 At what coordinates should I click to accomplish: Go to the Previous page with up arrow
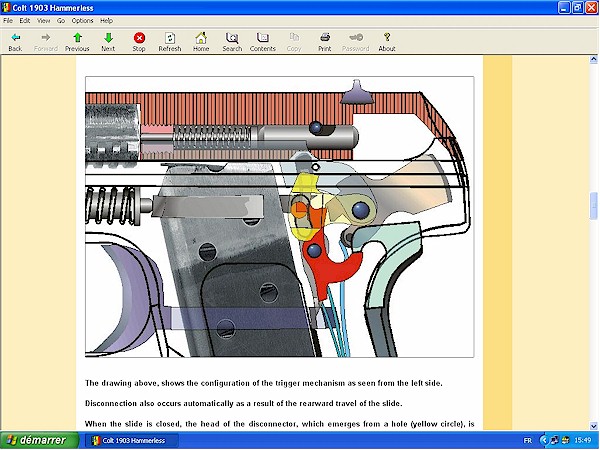pos(77,41)
